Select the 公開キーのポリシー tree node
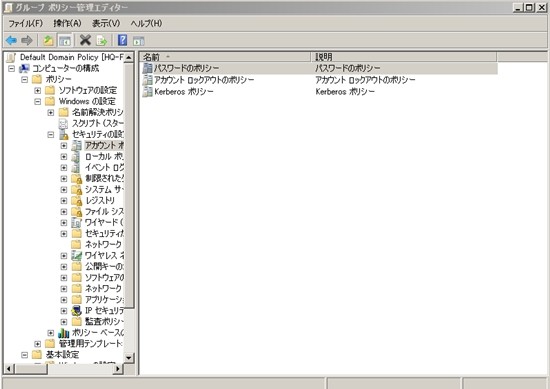550x389 pixels. coord(104,267)
